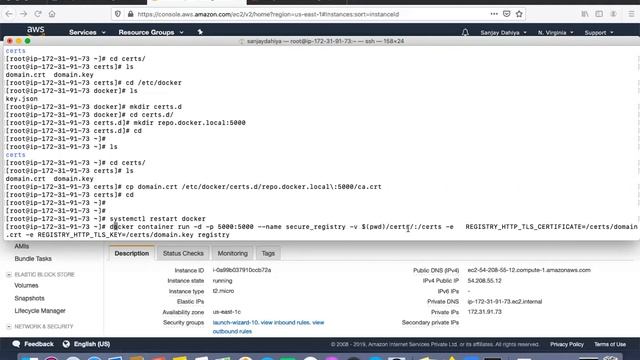Switch to the Tags tab
This screenshot has width=640, height=360.
point(268,253)
